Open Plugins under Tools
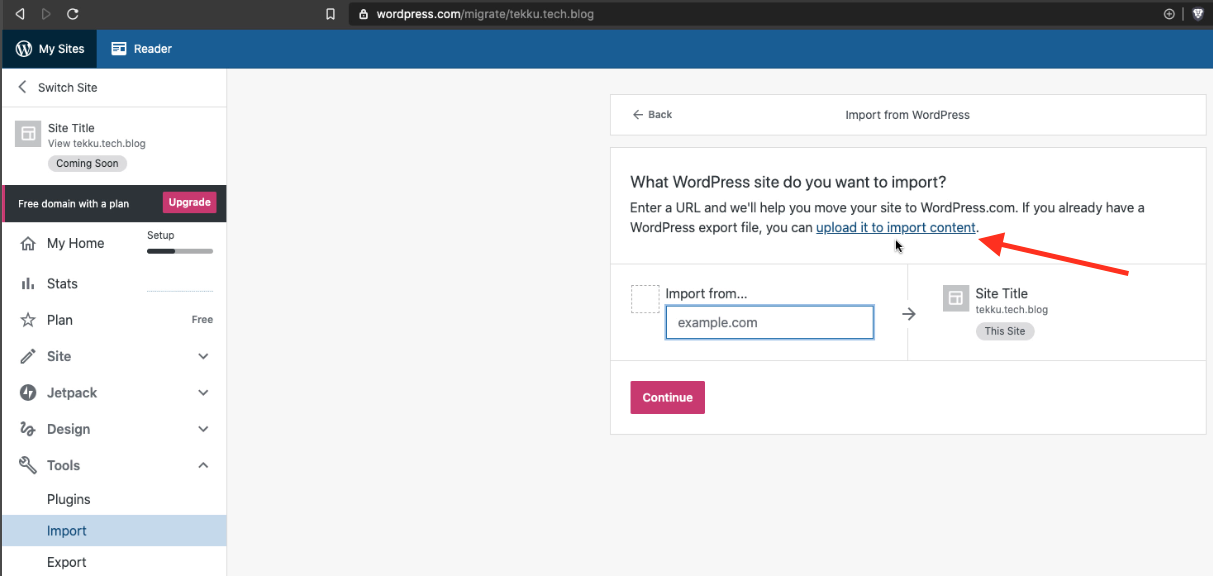Image resolution: width=1213 pixels, height=576 pixels. (68, 499)
